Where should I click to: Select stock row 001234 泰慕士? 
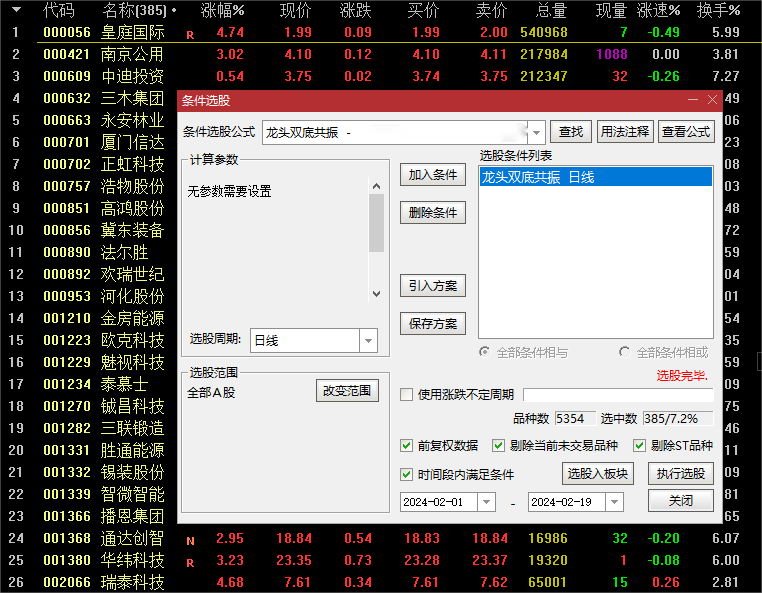(89, 384)
